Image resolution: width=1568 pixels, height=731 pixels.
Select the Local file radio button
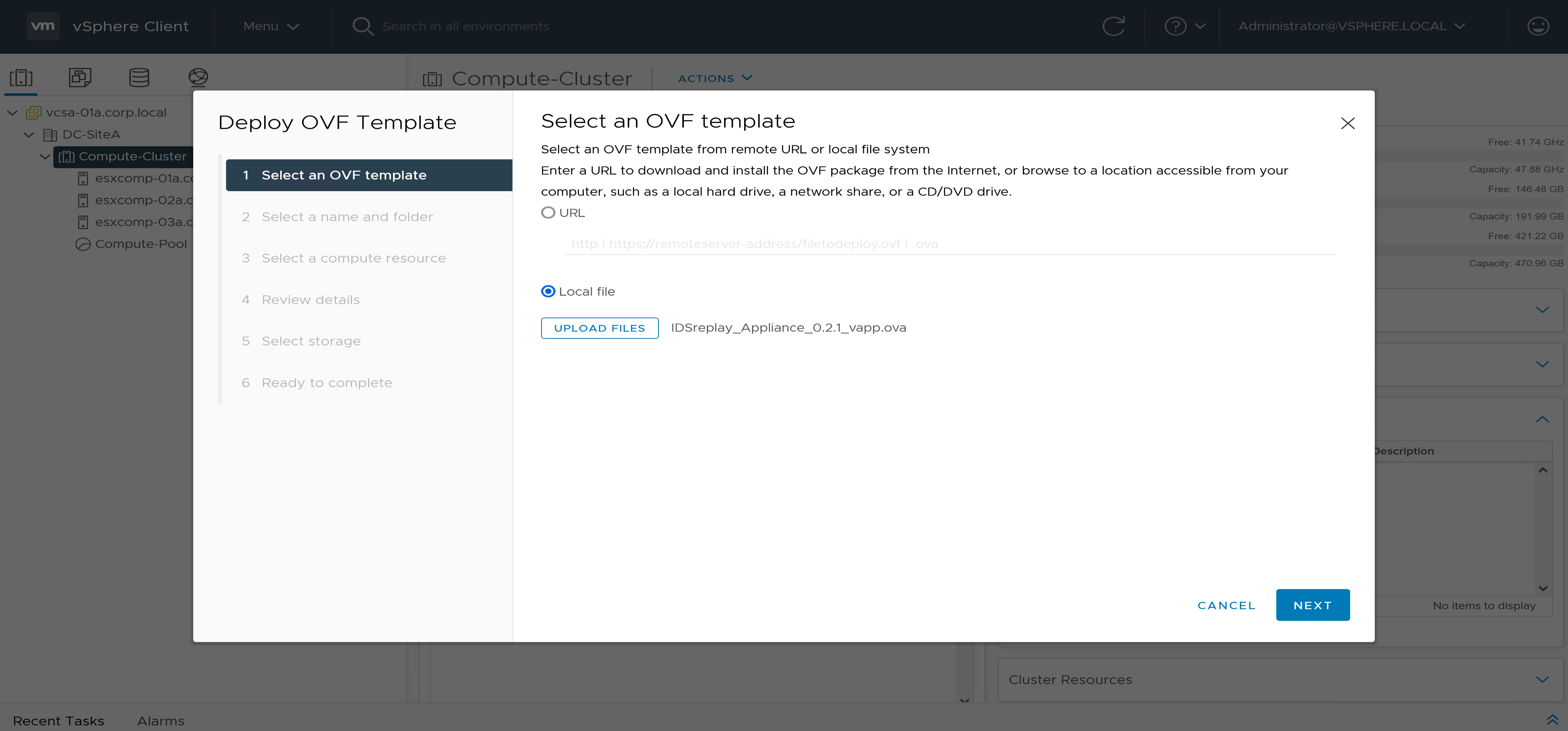548,292
